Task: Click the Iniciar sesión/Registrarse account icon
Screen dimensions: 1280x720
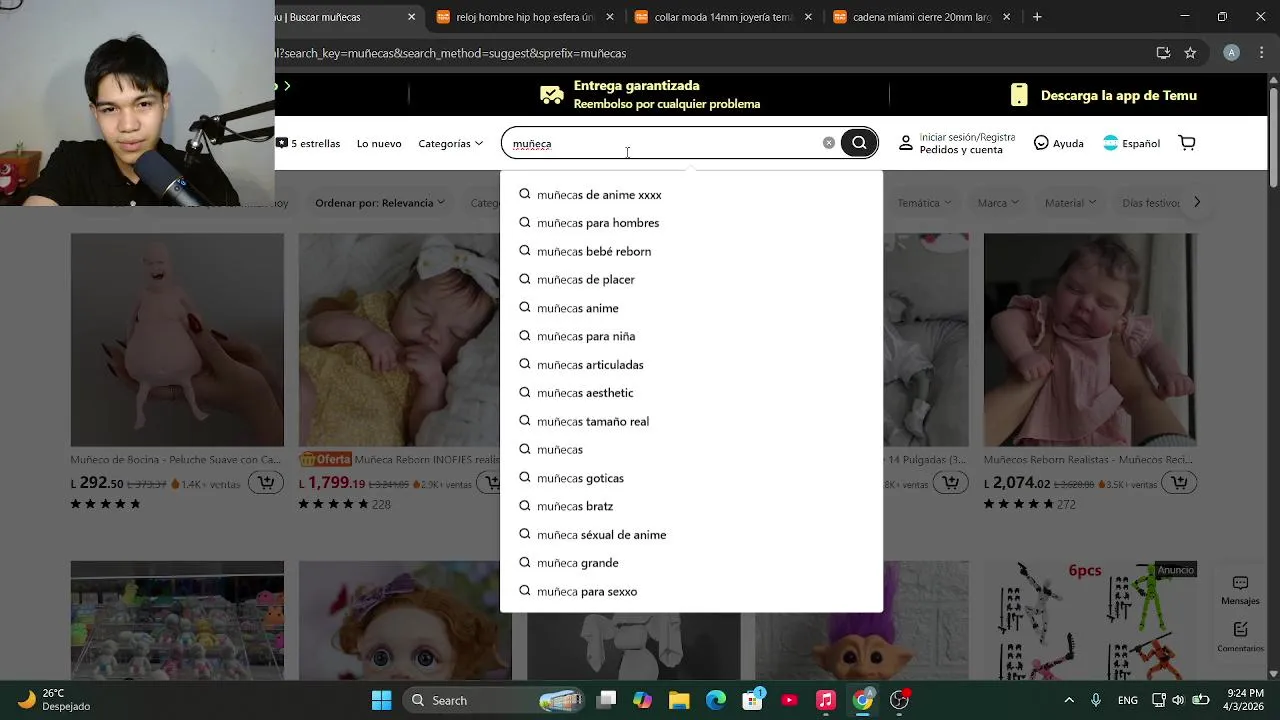Action: click(906, 143)
